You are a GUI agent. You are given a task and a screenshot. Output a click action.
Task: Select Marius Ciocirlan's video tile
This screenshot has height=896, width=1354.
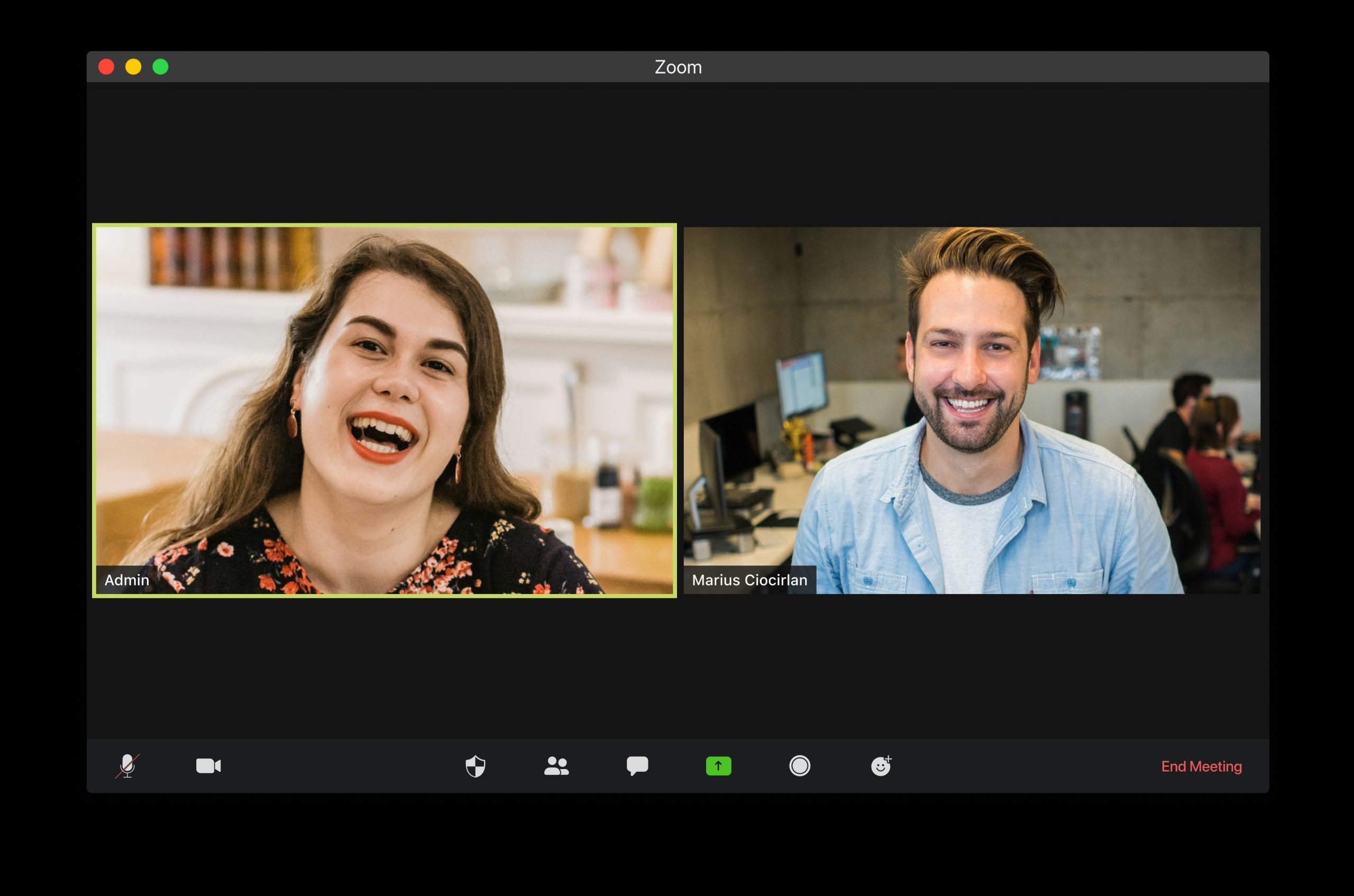(x=971, y=400)
